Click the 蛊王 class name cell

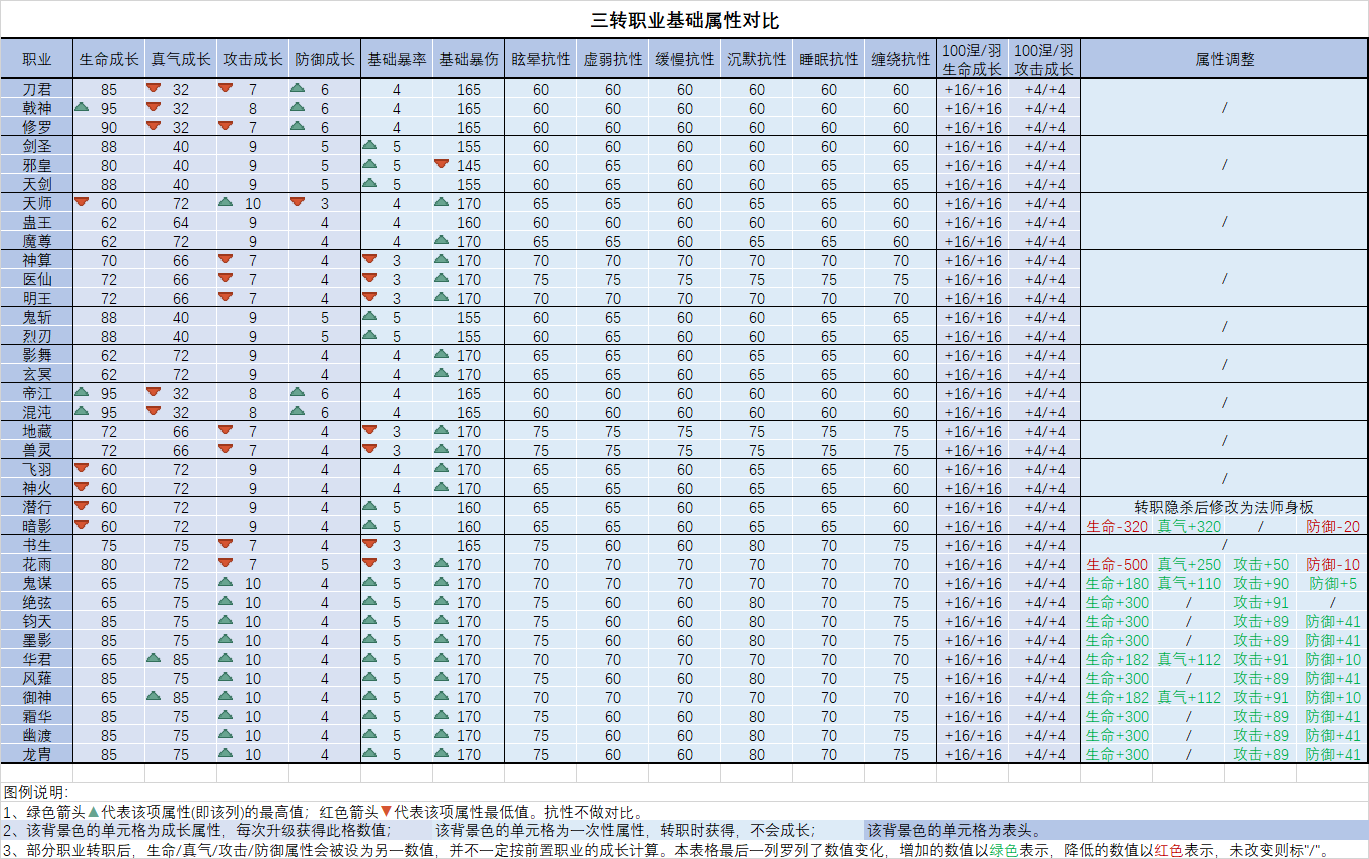[x=37, y=222]
